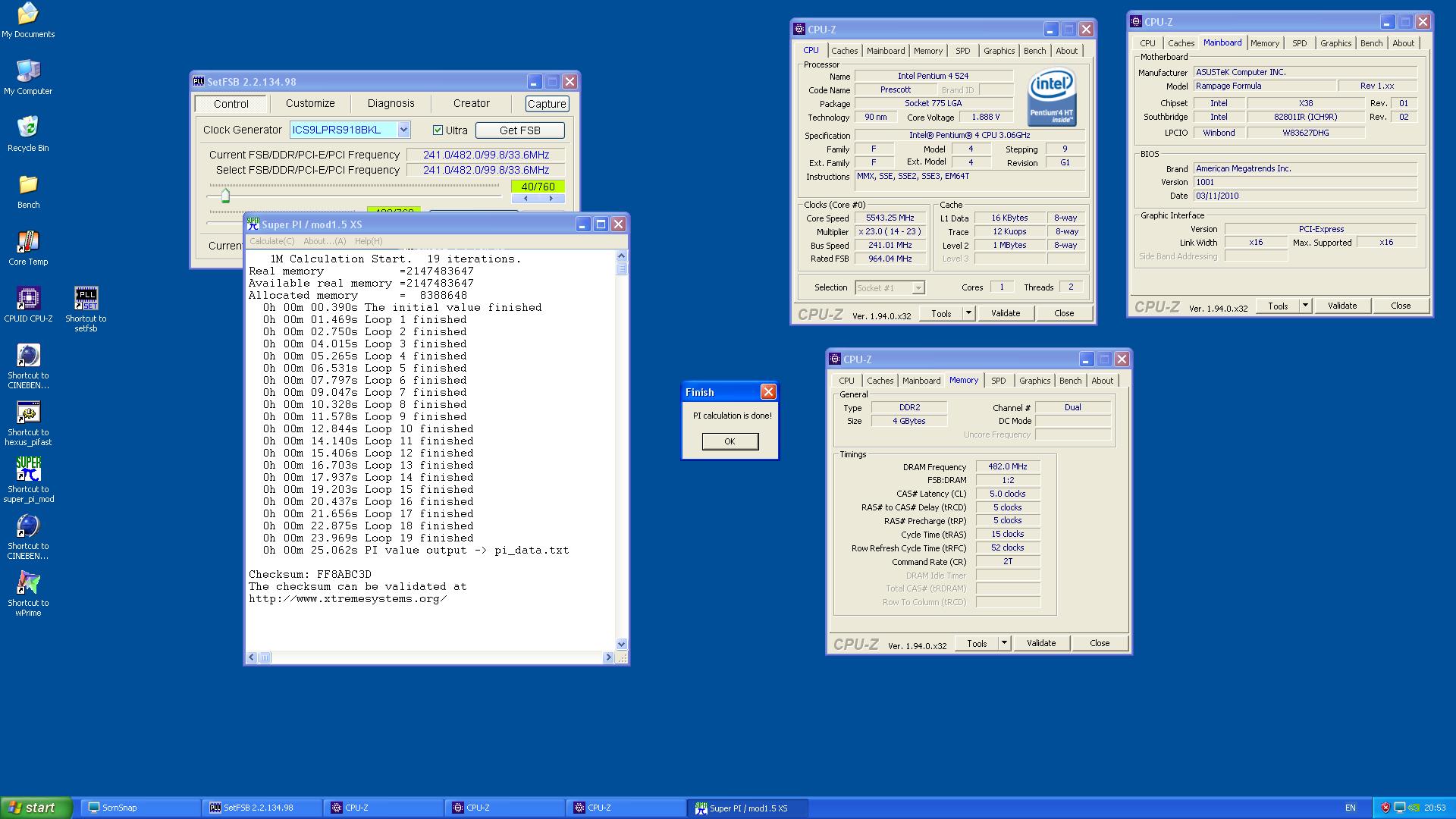The height and width of the screenshot is (819, 1456).
Task: Open the super_pi_mod shortcut icon
Action: point(28,480)
